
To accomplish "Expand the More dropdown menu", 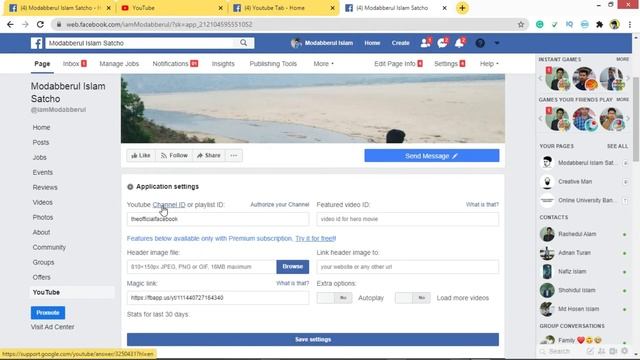I will point(323,64).
